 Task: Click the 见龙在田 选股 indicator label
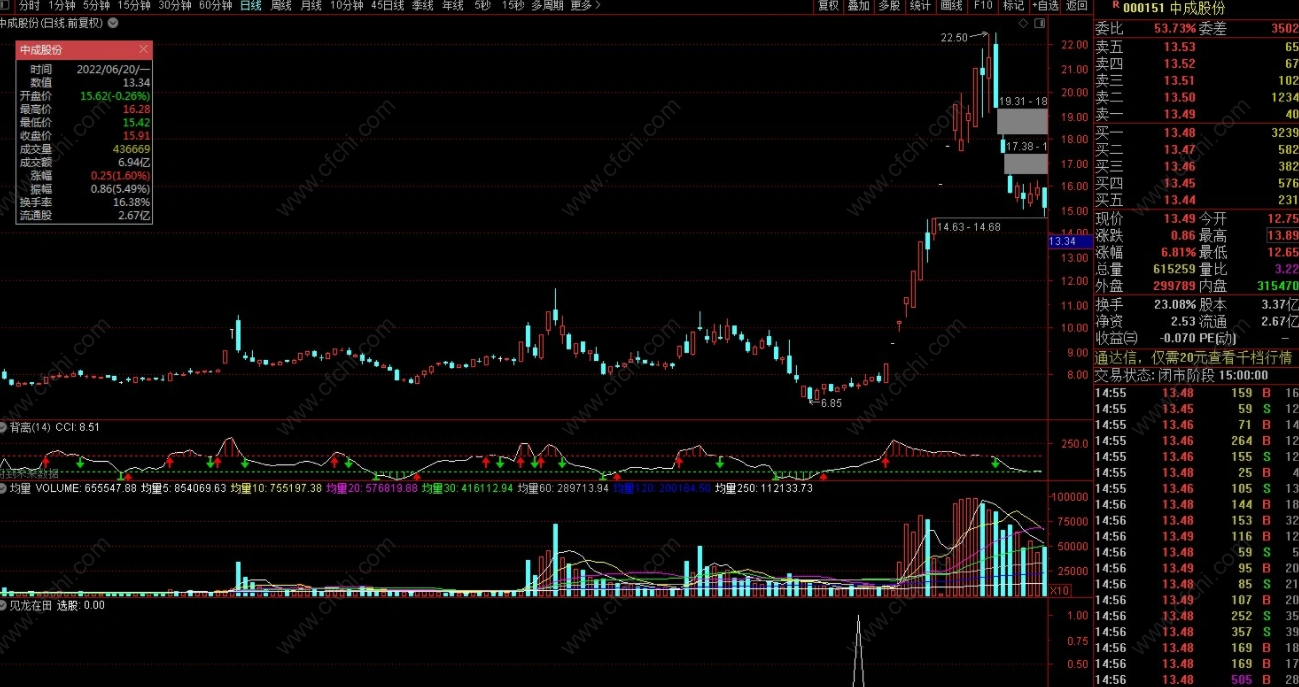[57, 604]
